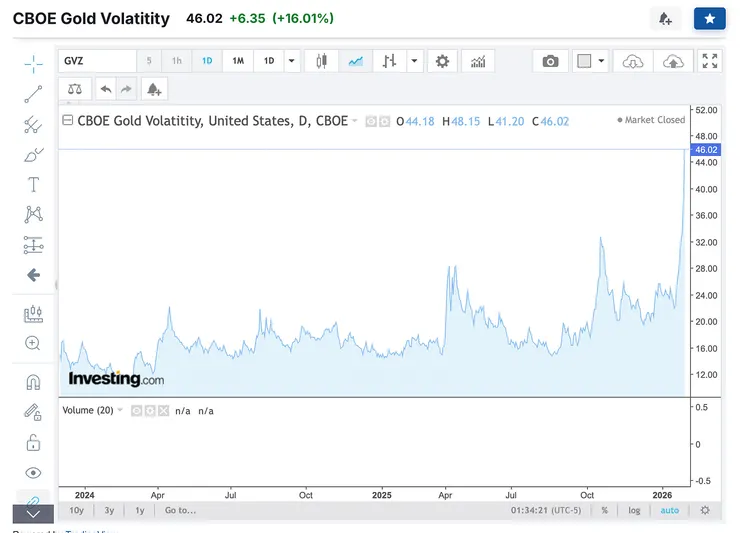740x533 pixels.
Task: Select the highlighted 1D interval
Action: pos(207,61)
